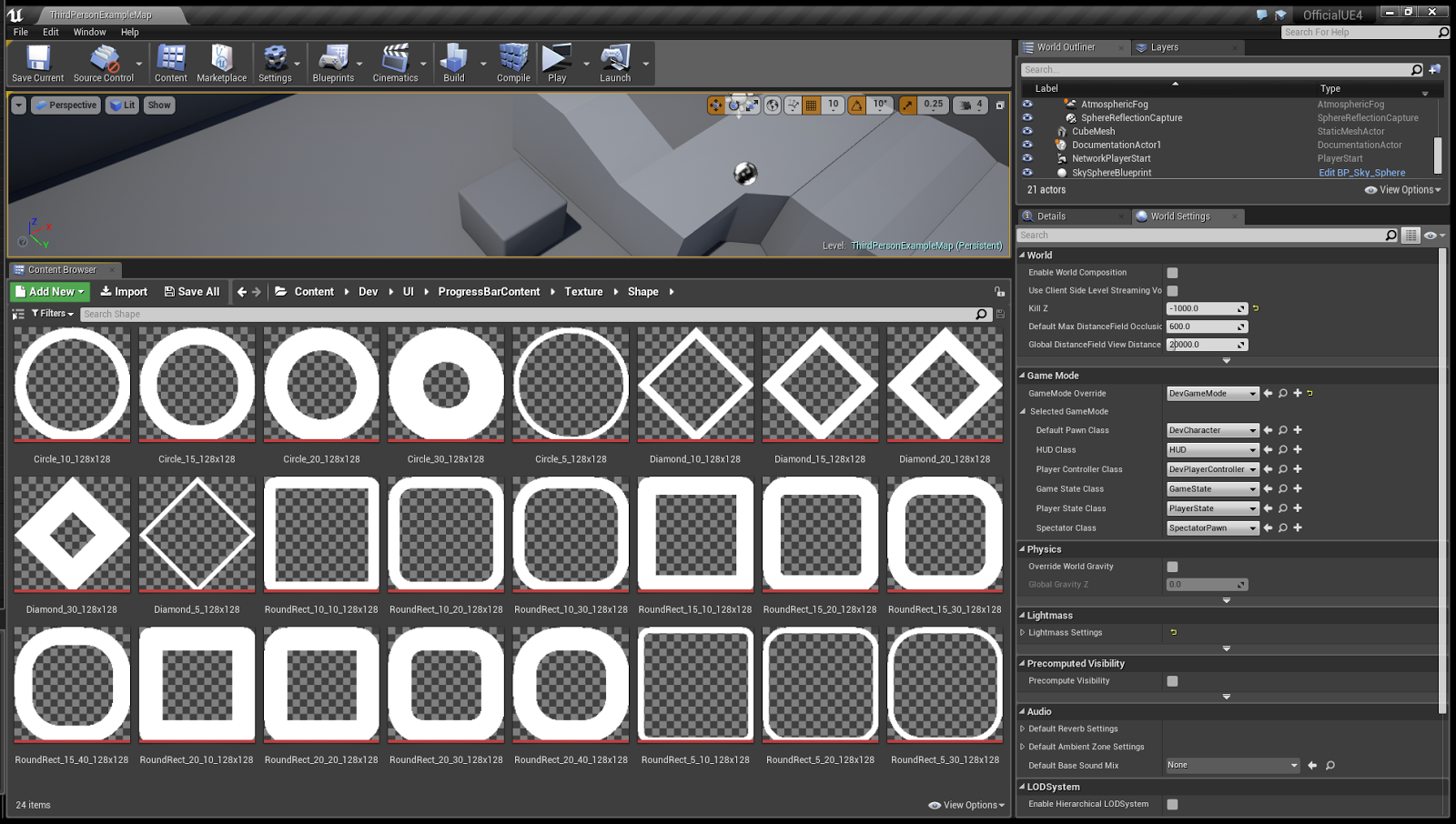Screen dimensions: 1456x824
Task: Click the Save All button
Action: (x=192, y=291)
